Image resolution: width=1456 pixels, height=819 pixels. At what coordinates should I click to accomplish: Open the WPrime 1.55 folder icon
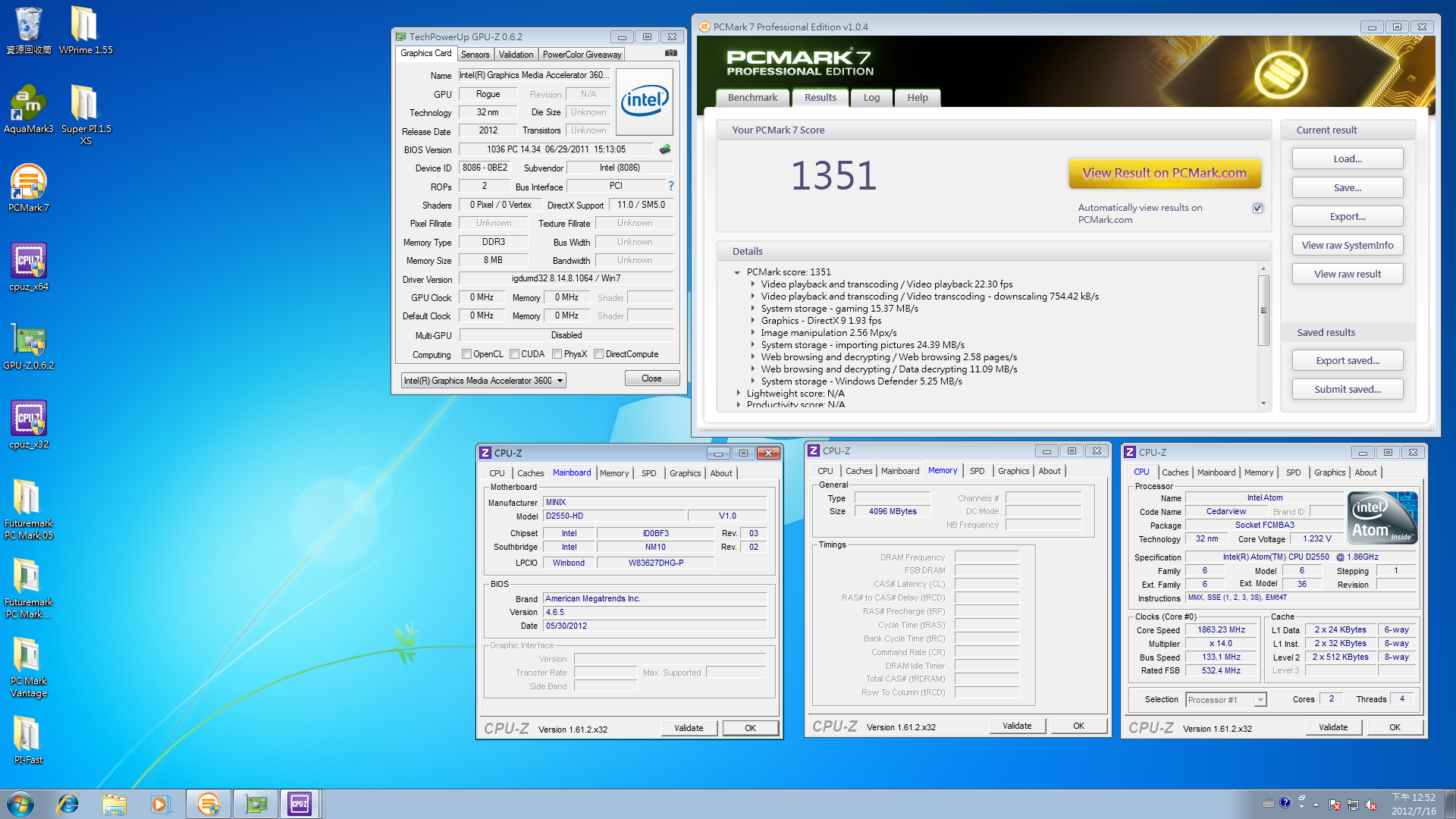point(85,29)
